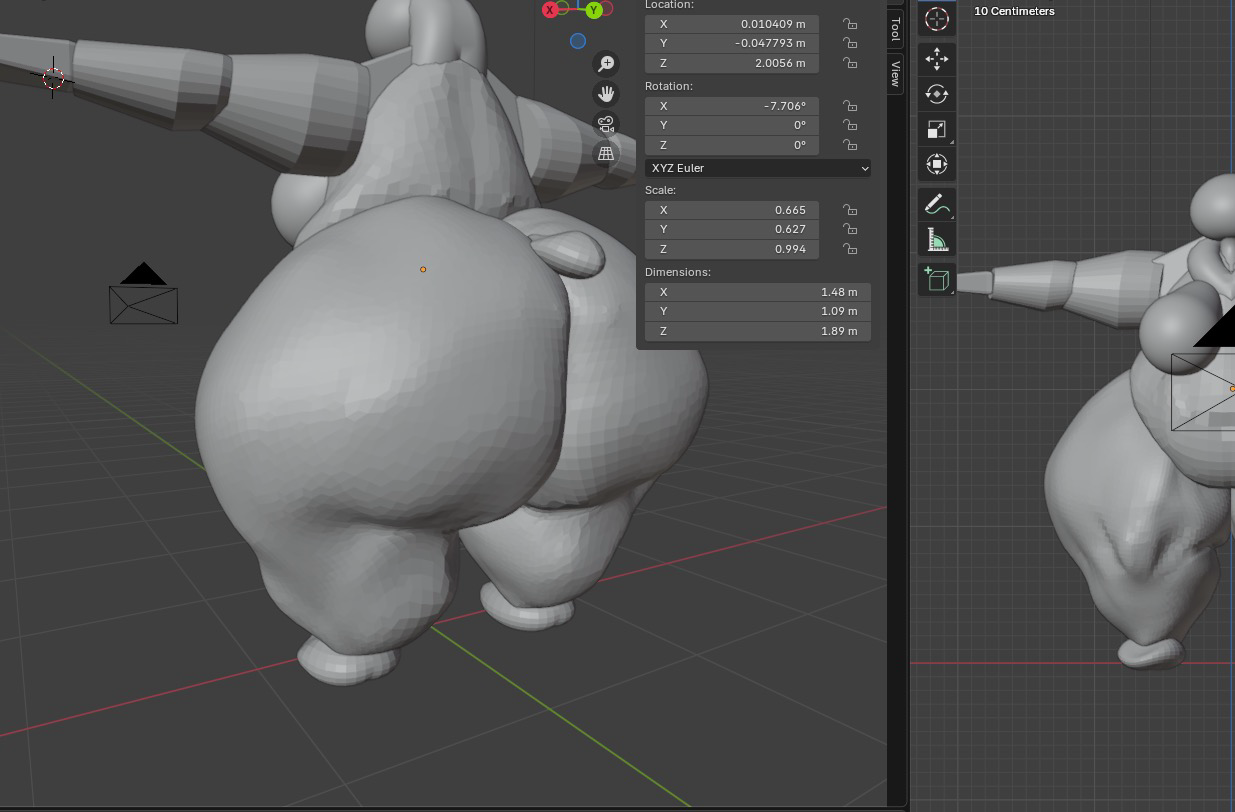Viewport: 1235px width, 812px height.
Task: Select the Add Cube tool
Action: point(936,279)
